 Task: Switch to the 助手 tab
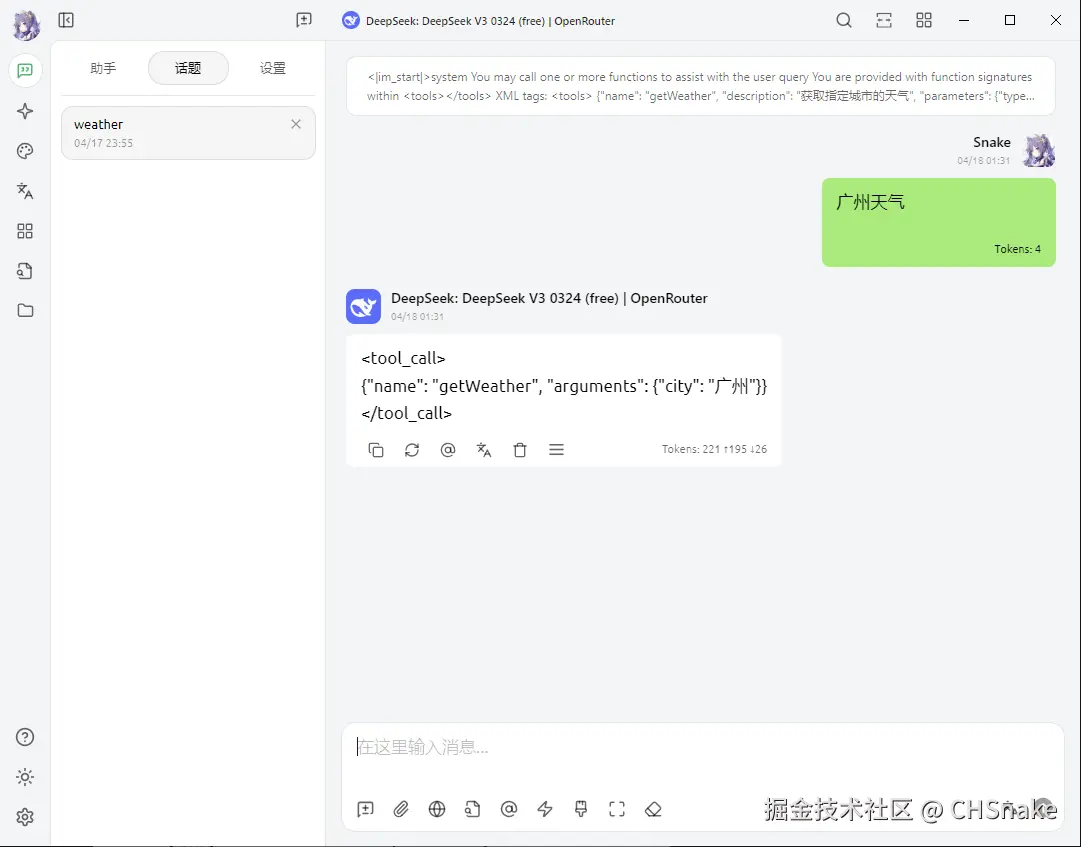[103, 68]
